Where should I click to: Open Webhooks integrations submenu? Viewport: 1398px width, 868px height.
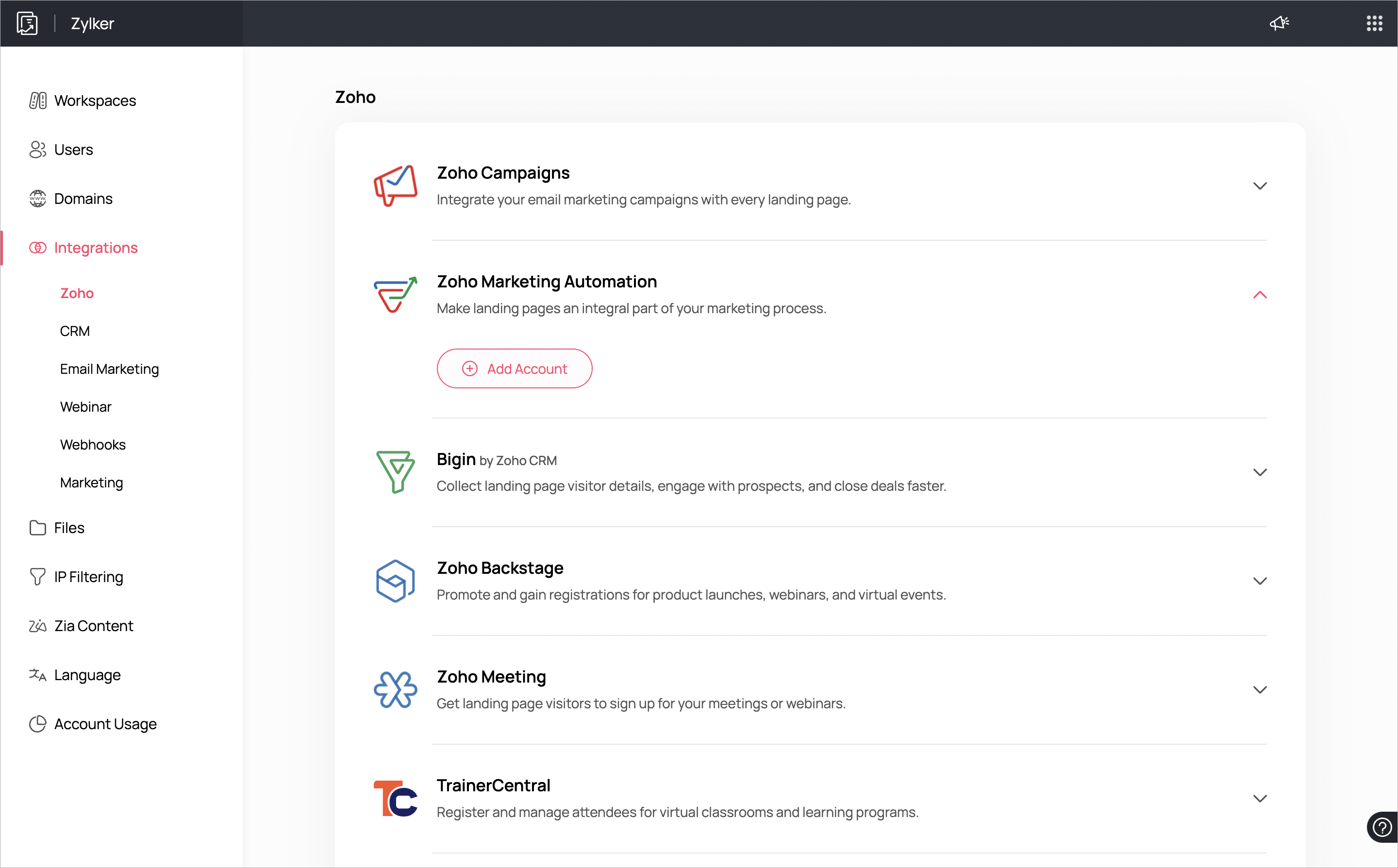[92, 444]
